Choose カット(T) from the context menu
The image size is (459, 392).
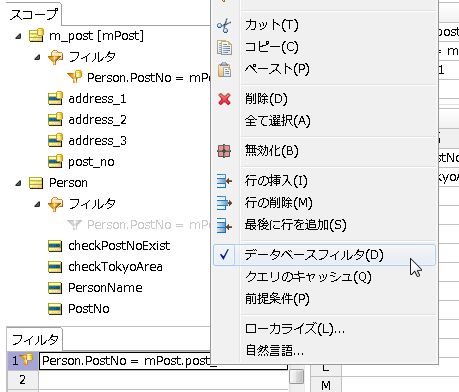pos(271,25)
